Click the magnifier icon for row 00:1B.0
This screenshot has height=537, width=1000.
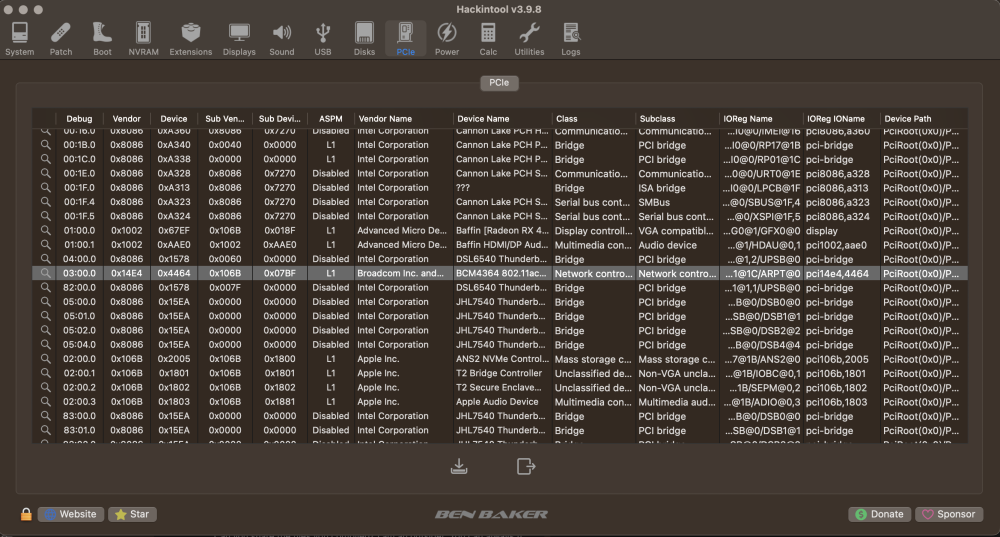45,145
